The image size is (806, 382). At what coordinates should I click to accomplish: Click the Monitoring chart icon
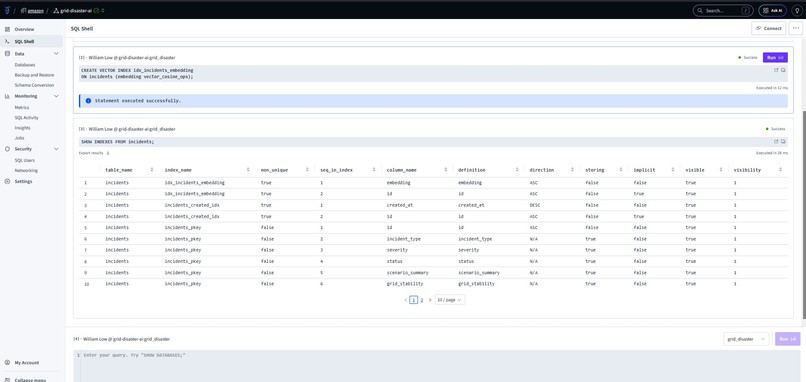(x=7, y=96)
